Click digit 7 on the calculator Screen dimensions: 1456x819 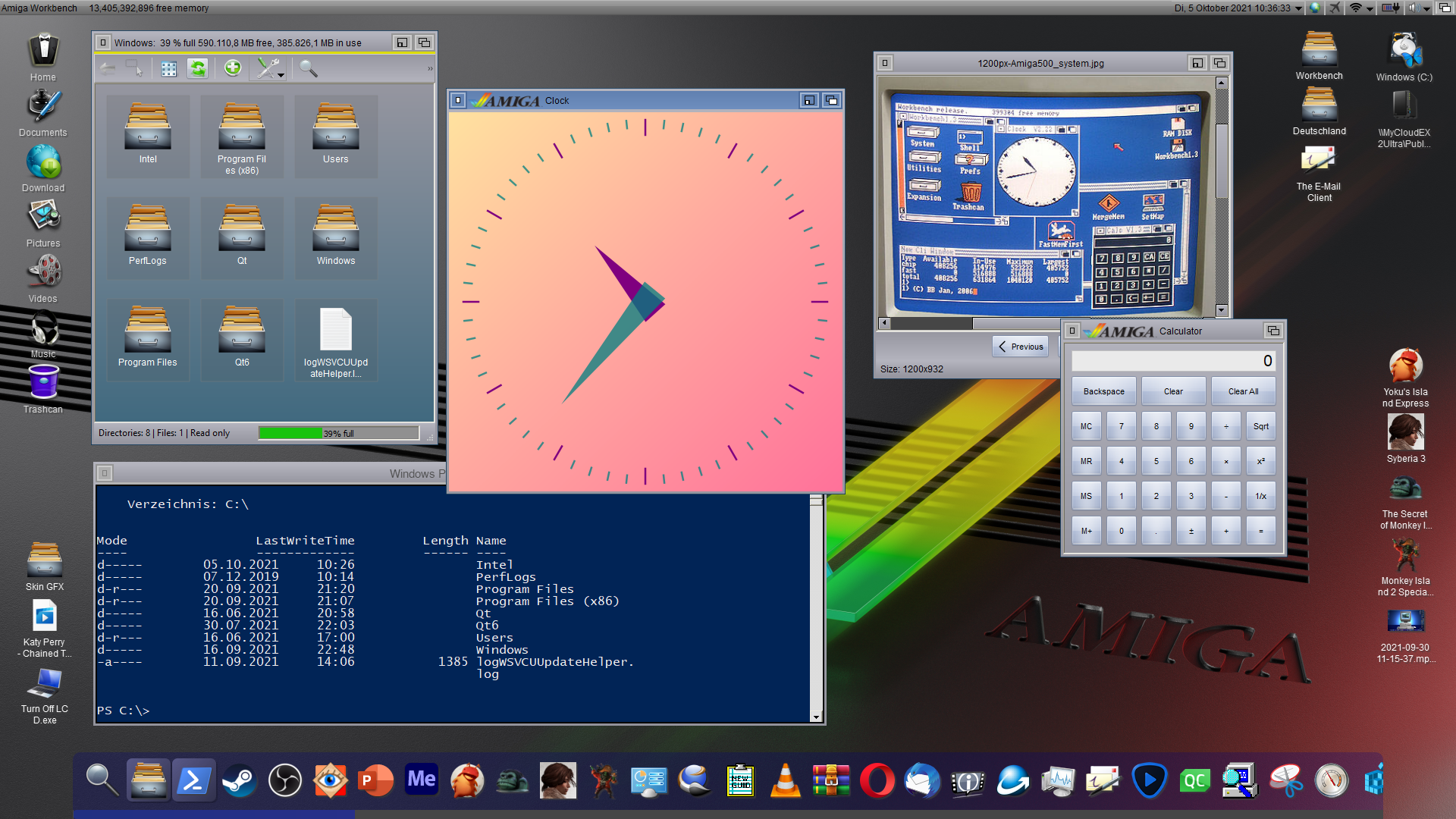[1121, 426]
